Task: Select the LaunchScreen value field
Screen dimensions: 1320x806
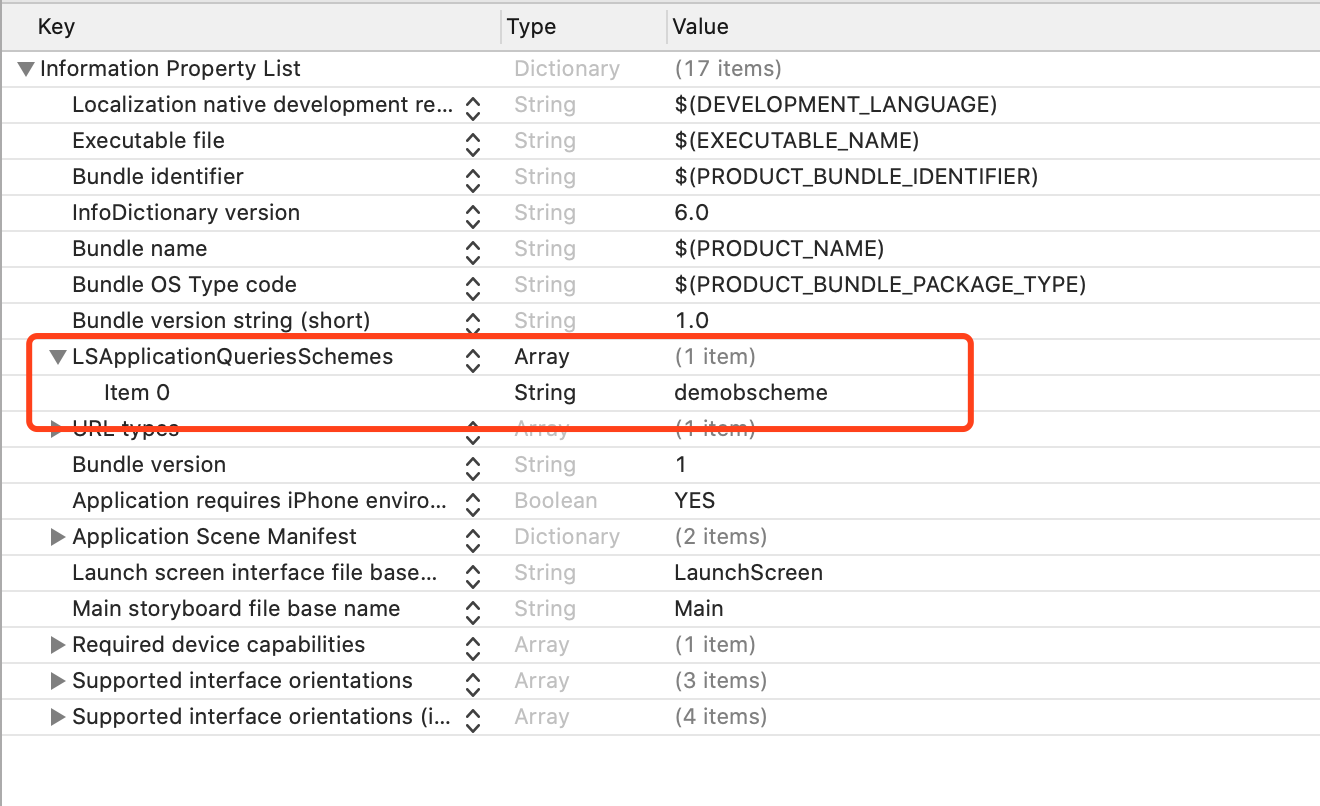Action: [748, 573]
